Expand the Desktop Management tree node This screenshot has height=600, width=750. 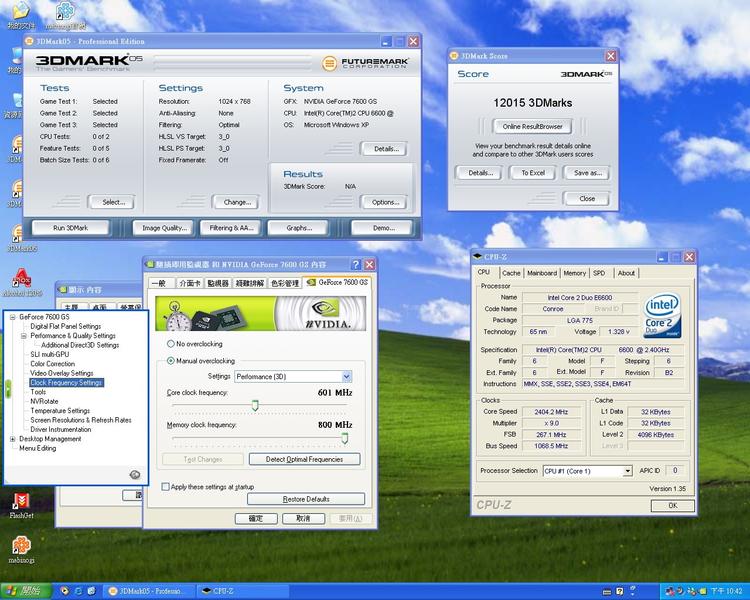click(x=12, y=439)
